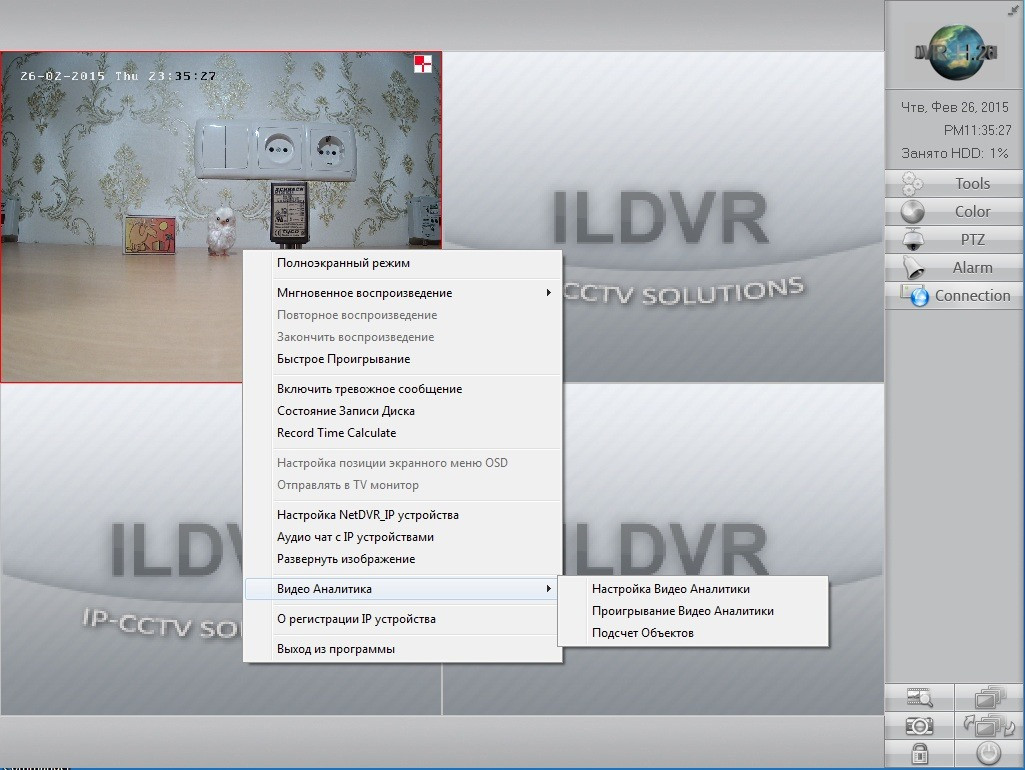Screen dimensions: 1025x770
Task: Click the DVR H.264 globe logo
Action: tap(954, 50)
